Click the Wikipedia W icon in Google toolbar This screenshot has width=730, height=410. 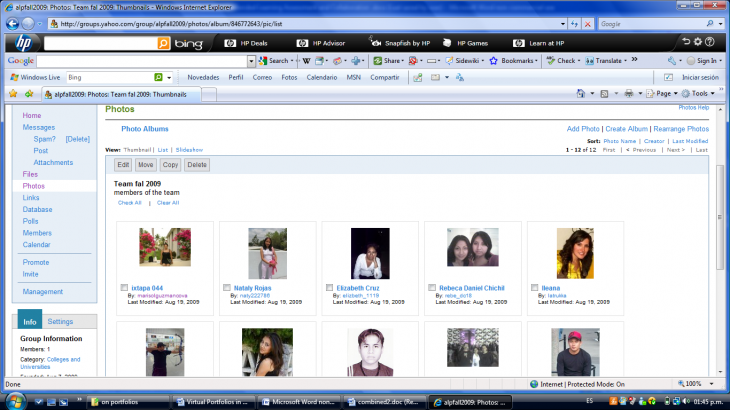point(306,60)
